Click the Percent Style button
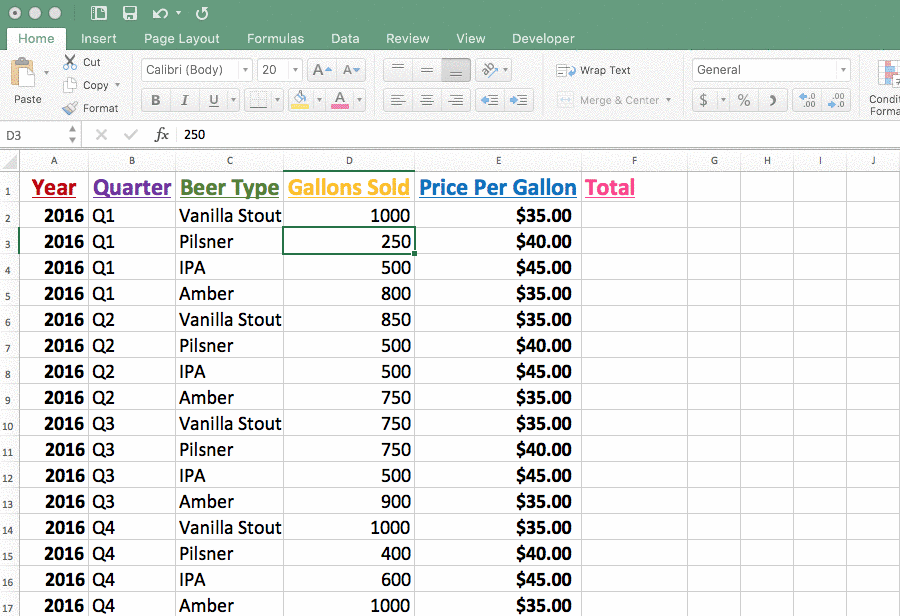This screenshot has height=616, width=900. coord(743,100)
